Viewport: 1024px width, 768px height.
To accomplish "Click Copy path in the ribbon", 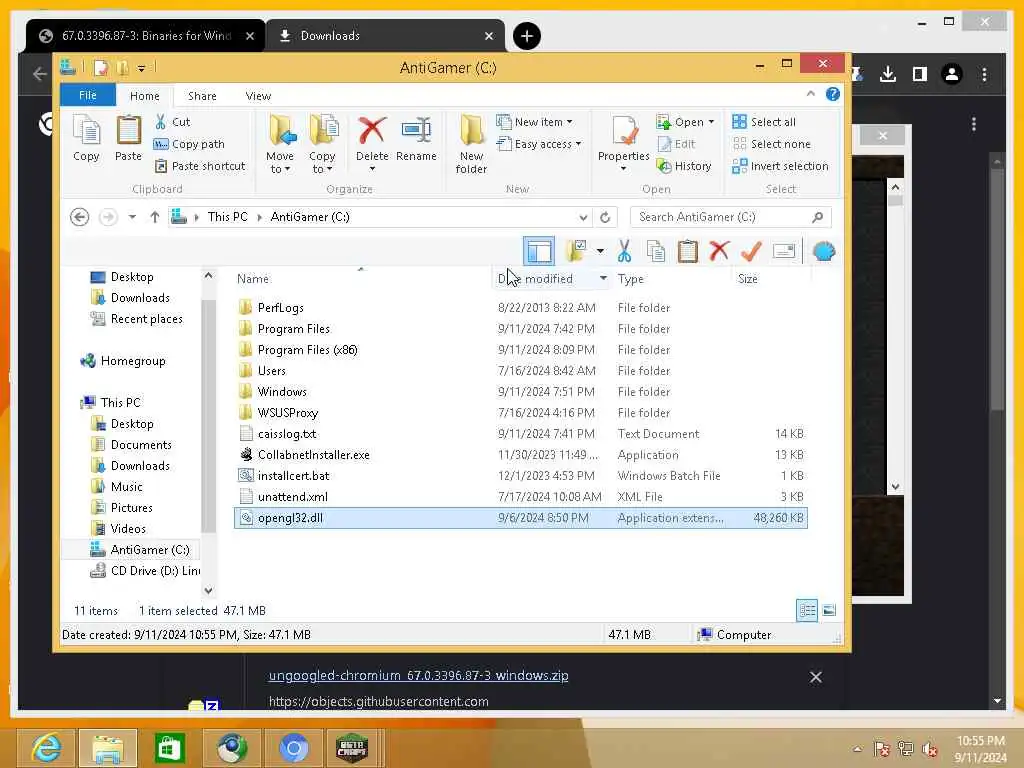I will (189, 144).
